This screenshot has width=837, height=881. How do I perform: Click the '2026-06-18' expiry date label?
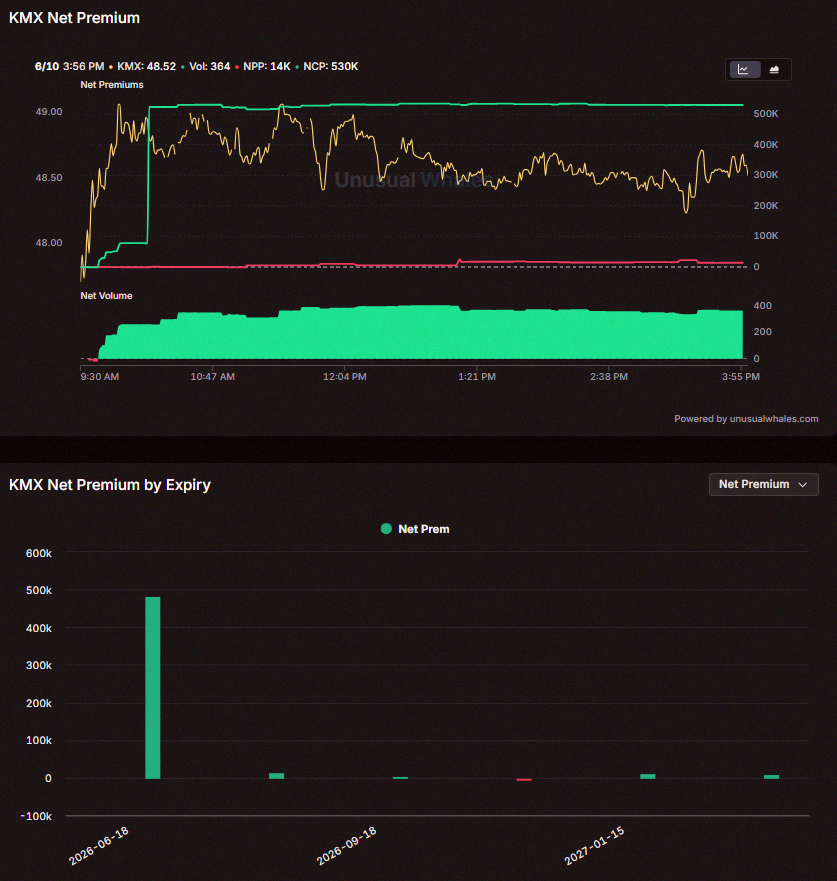click(99, 846)
